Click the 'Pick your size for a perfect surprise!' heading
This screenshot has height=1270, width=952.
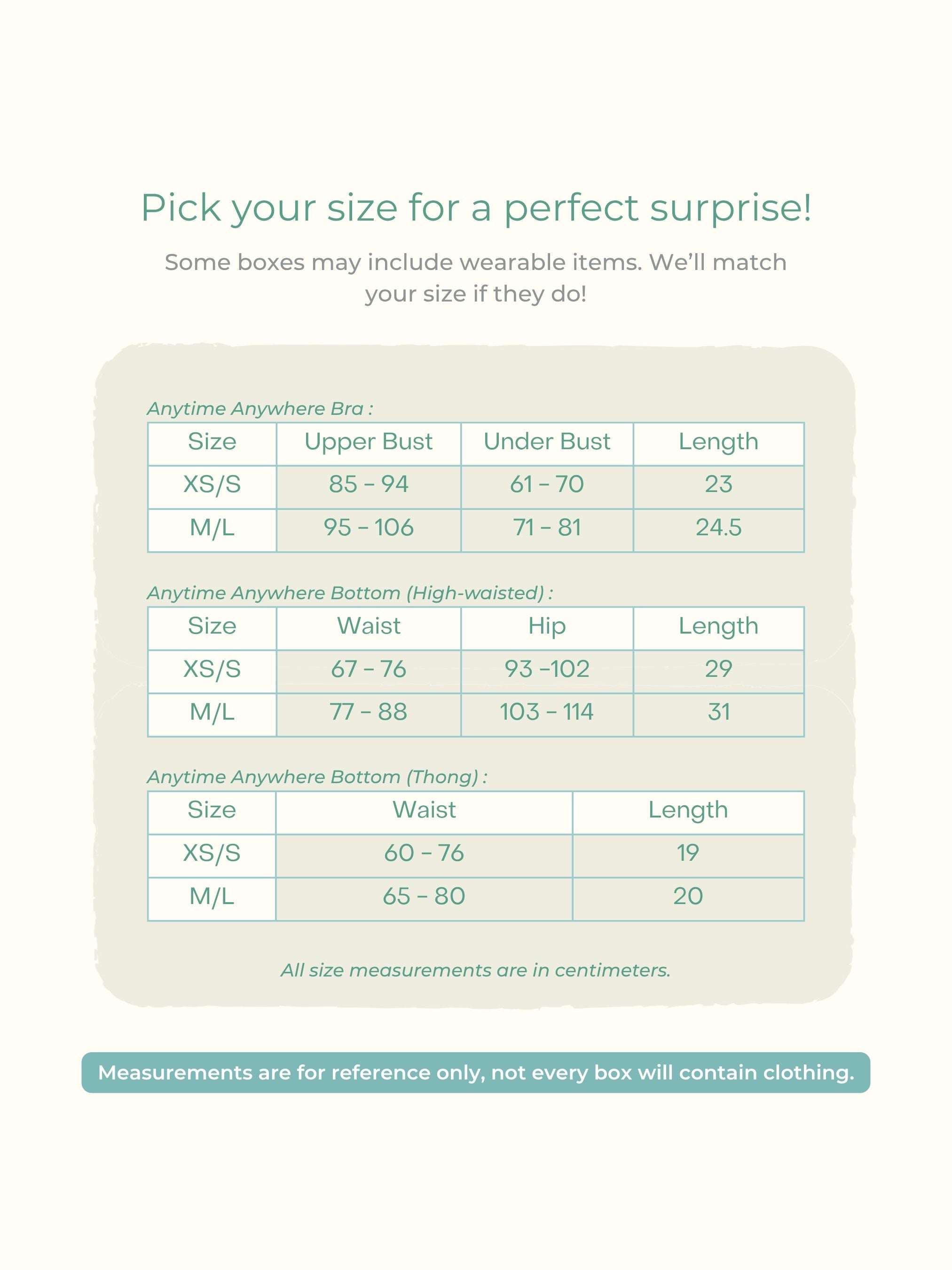tap(476, 207)
